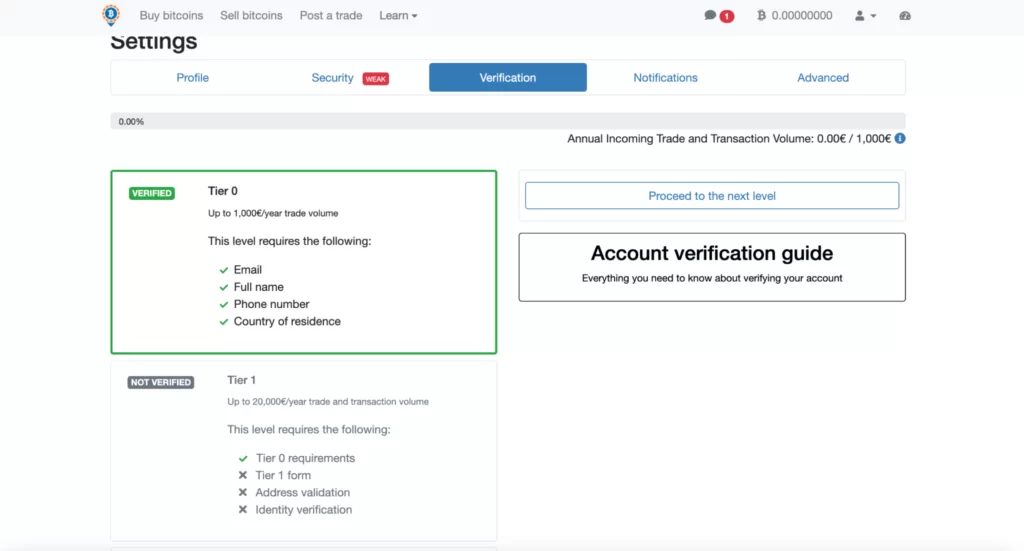Click the X mark beside Tier 1 form
The image size is (1024, 551).
[243, 475]
